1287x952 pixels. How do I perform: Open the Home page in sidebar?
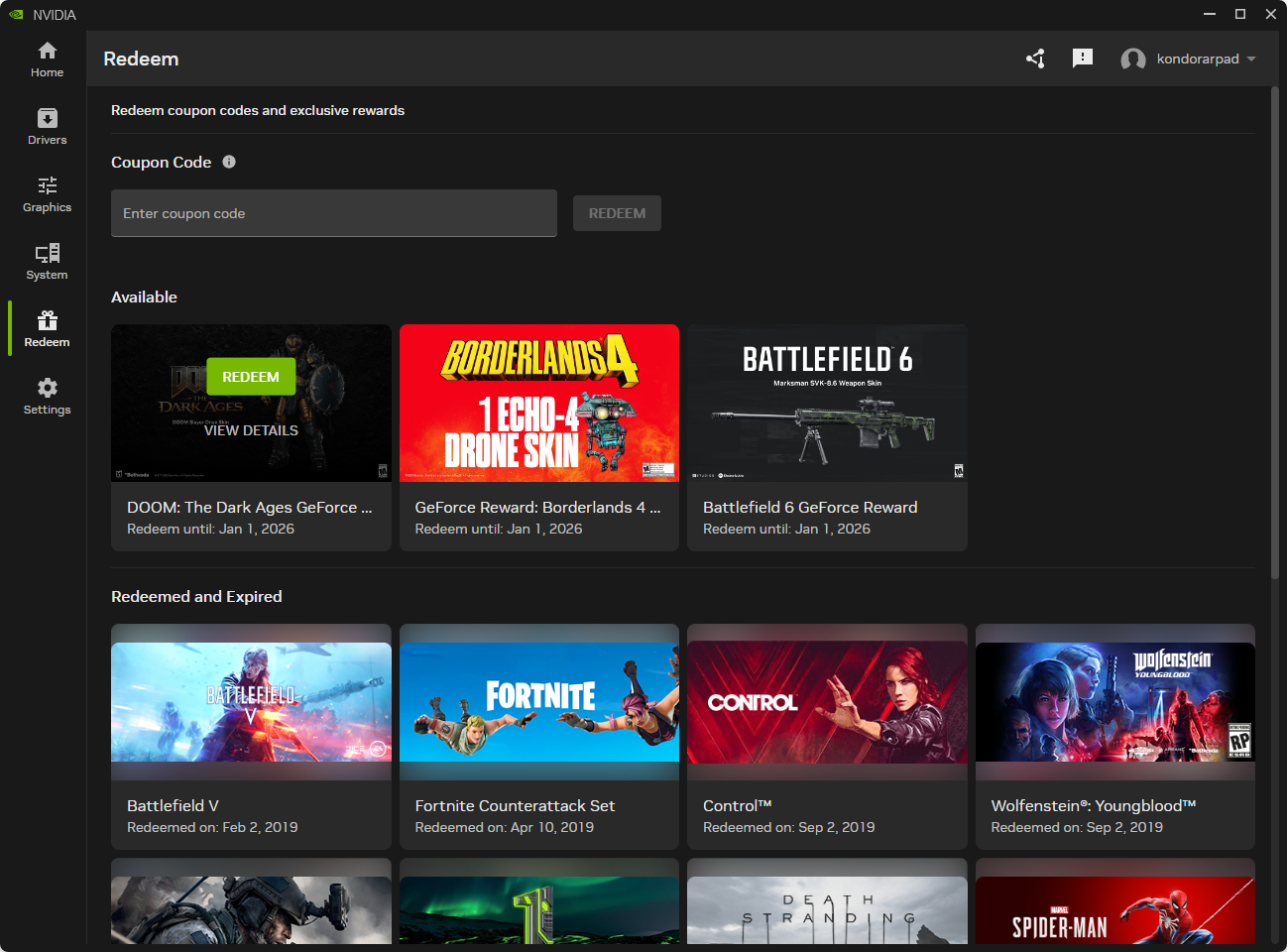[47, 59]
